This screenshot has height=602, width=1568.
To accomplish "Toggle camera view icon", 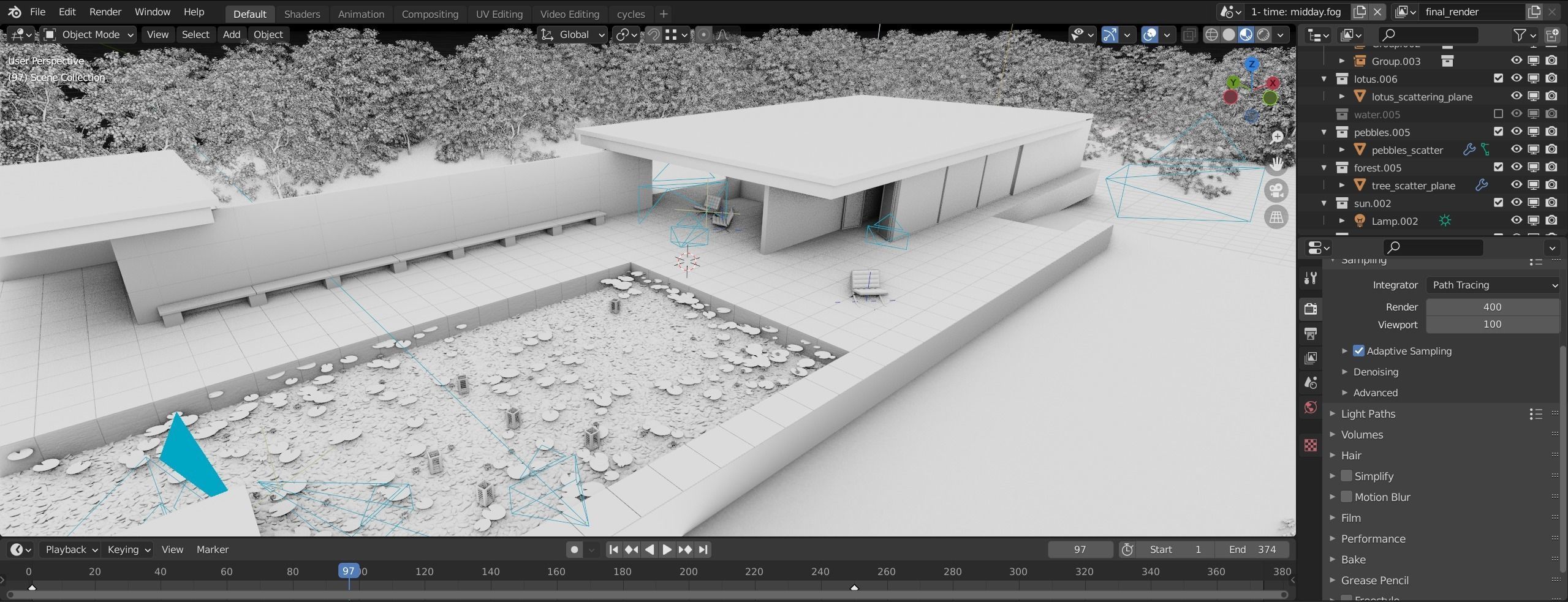I will [1277, 190].
